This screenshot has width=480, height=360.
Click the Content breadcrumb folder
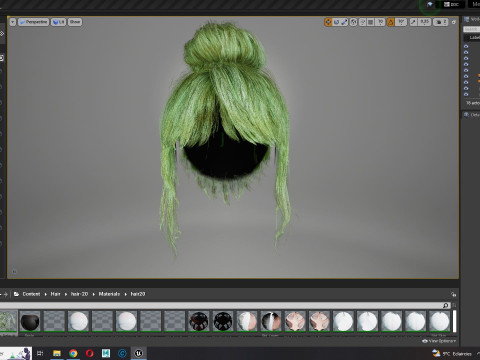coord(31,294)
